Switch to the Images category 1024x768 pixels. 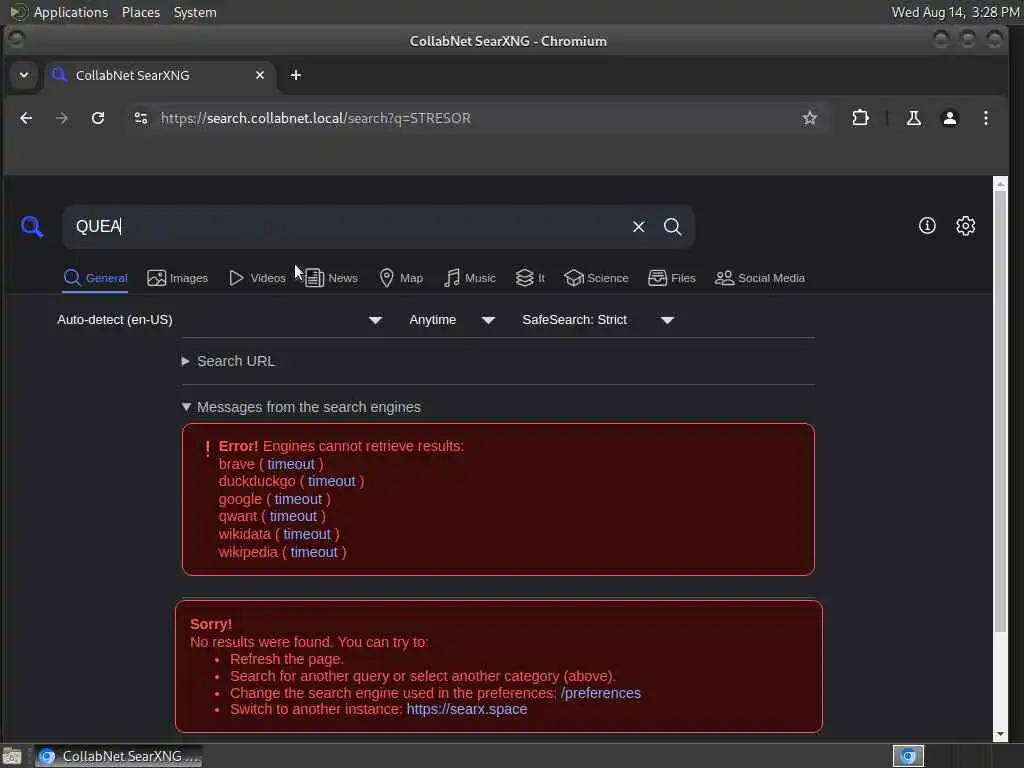click(177, 278)
